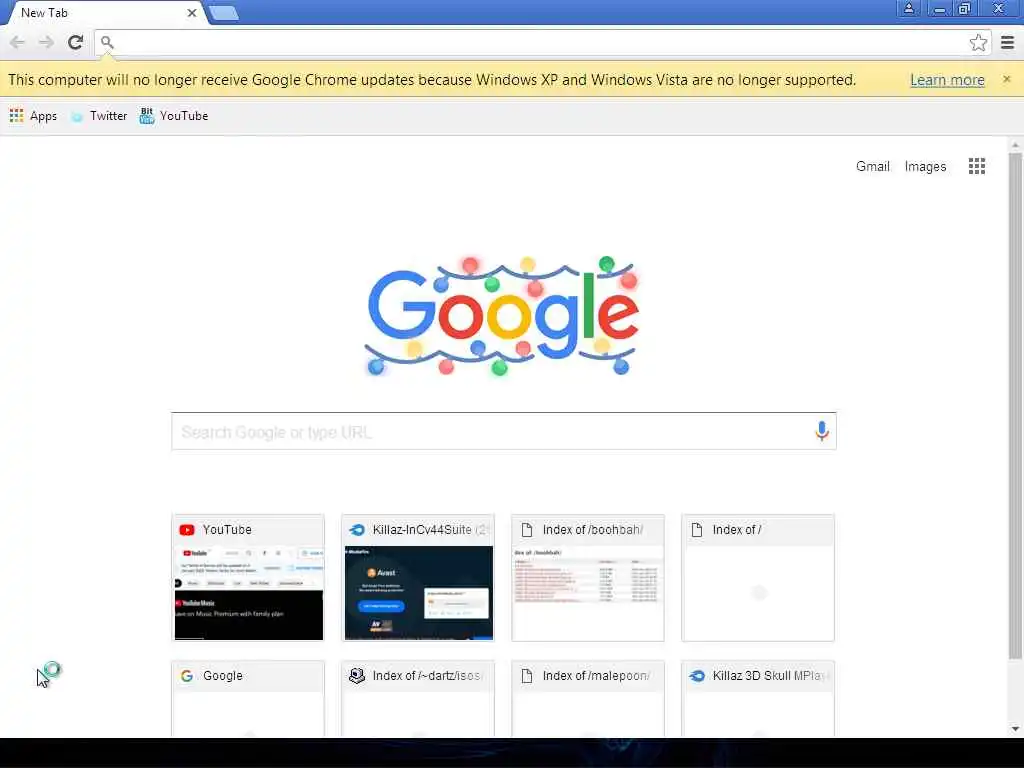This screenshot has height=768, width=1024.
Task: Open Gmail link
Action: coord(872,167)
